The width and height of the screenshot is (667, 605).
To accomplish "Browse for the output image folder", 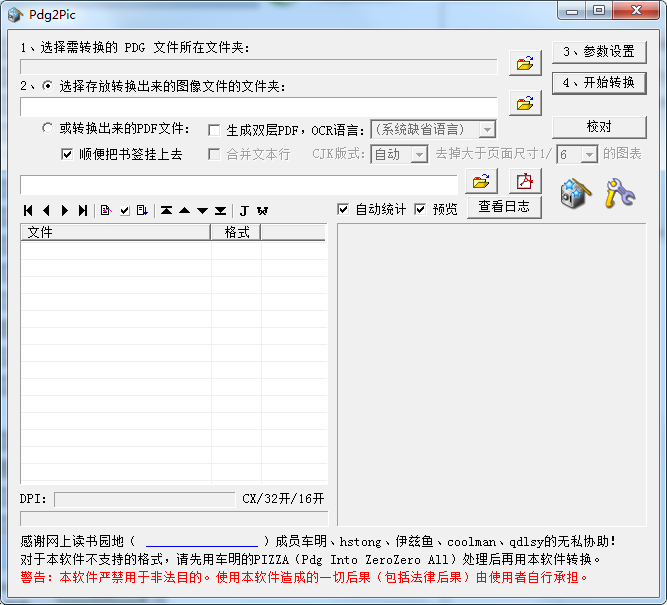I will [x=525, y=103].
